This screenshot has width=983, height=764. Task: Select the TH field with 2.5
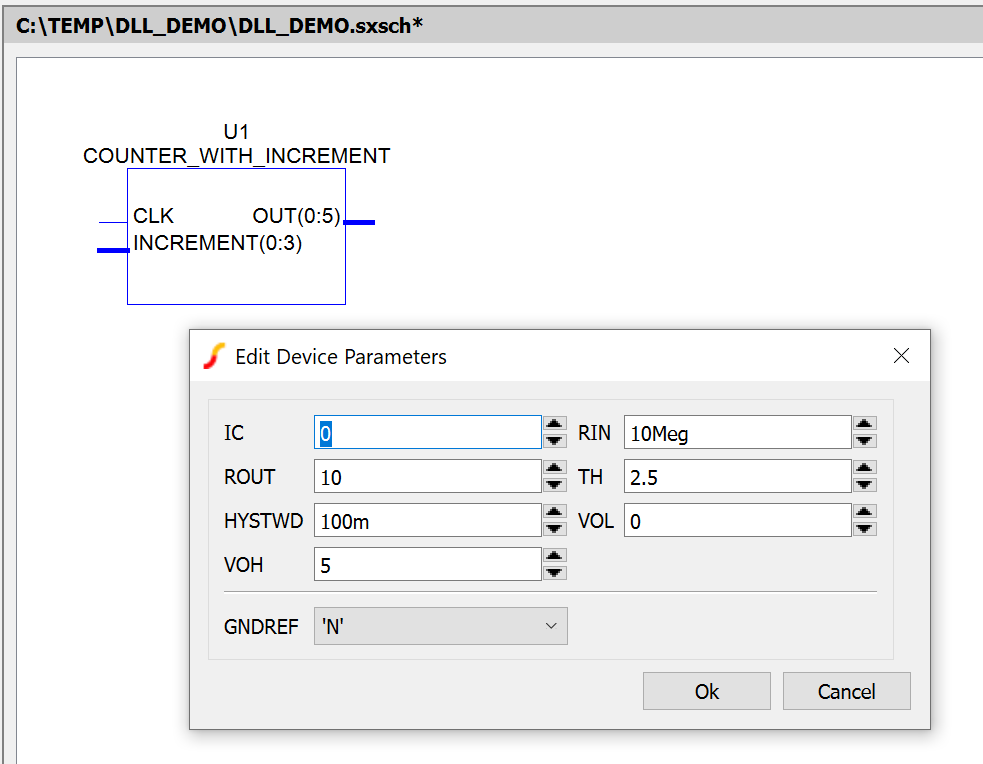click(x=737, y=477)
